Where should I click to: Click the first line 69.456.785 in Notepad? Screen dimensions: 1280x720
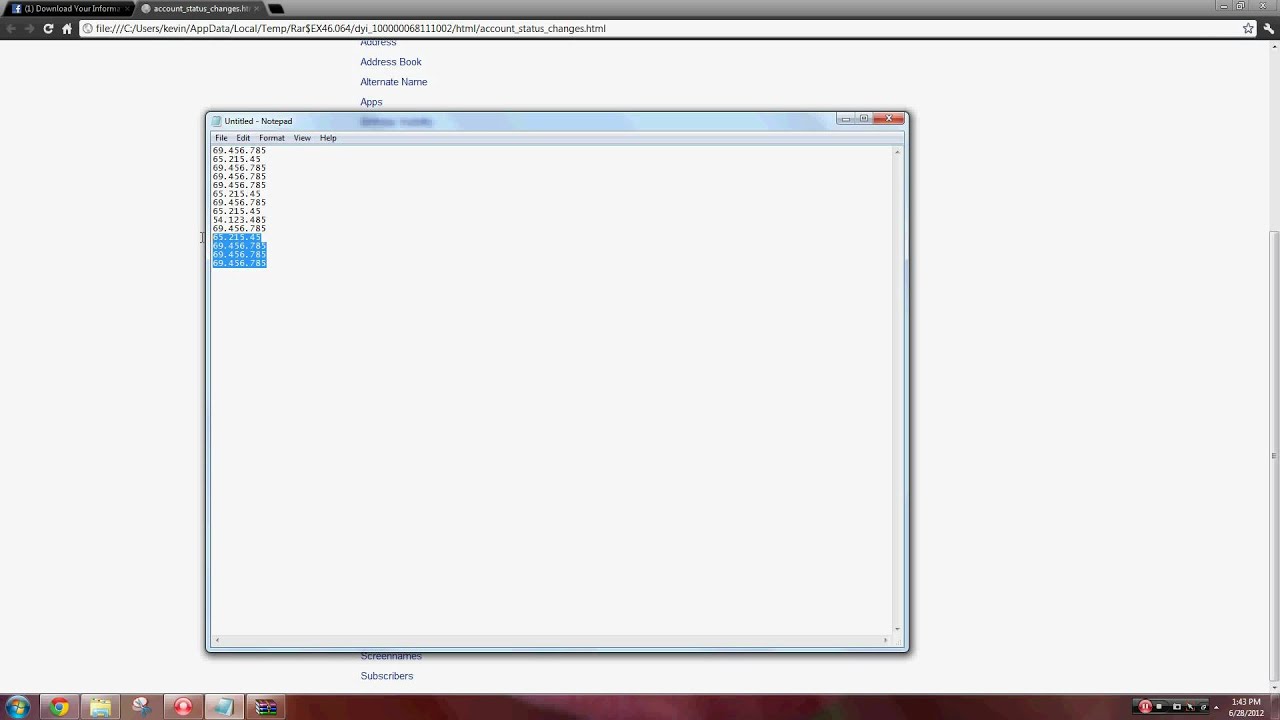click(239, 151)
